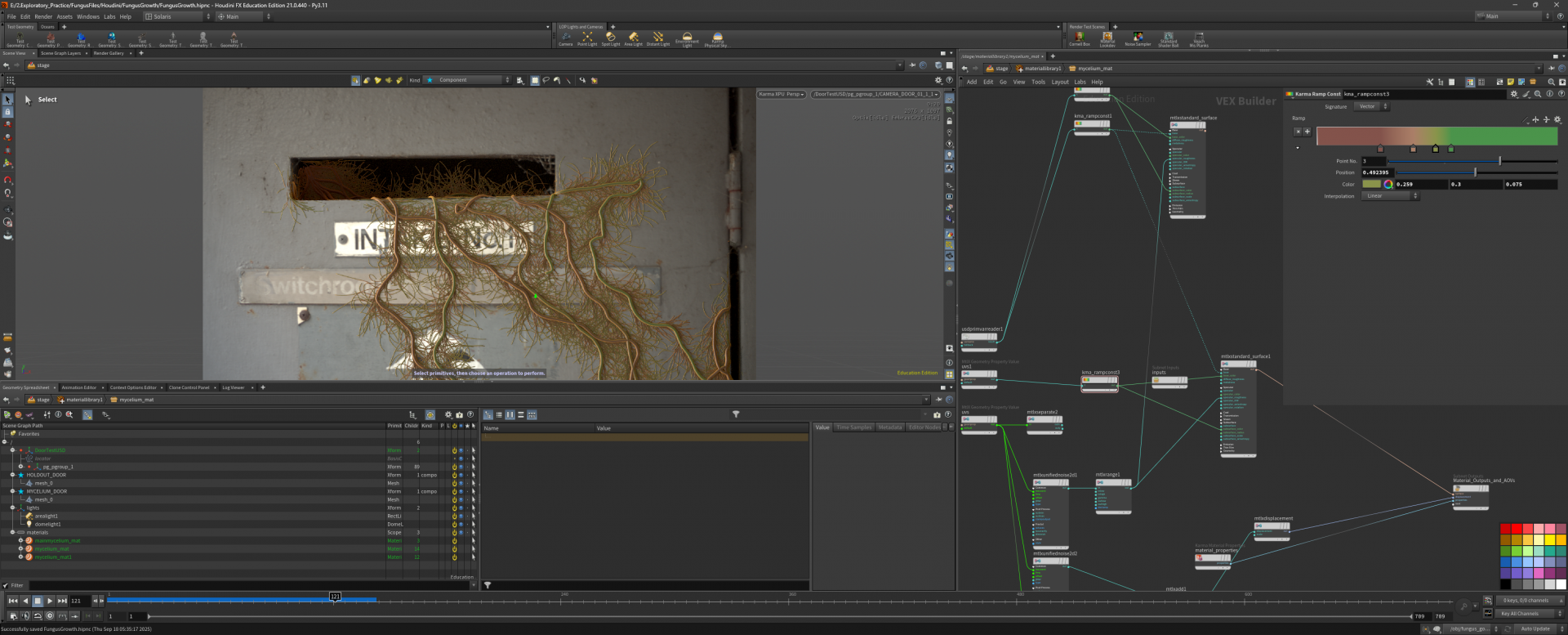The height and width of the screenshot is (635, 1568).
Task: Toggle visibility of HOLDOUT_DOOR prim
Action: point(461,476)
